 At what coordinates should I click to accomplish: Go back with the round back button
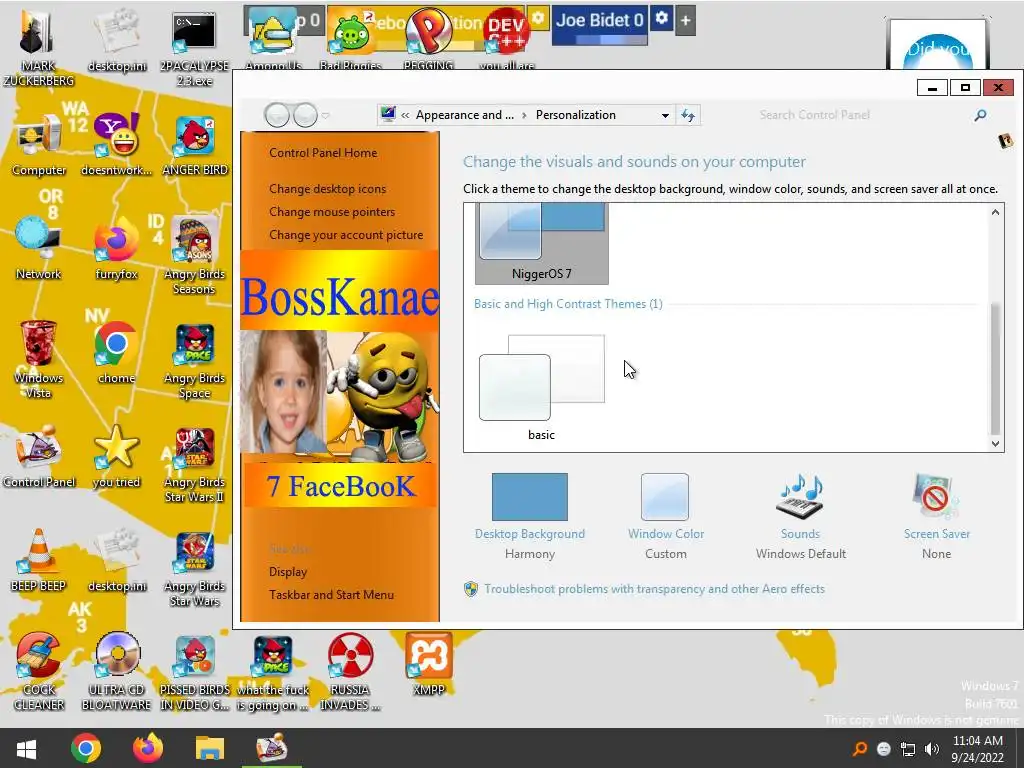(277, 116)
